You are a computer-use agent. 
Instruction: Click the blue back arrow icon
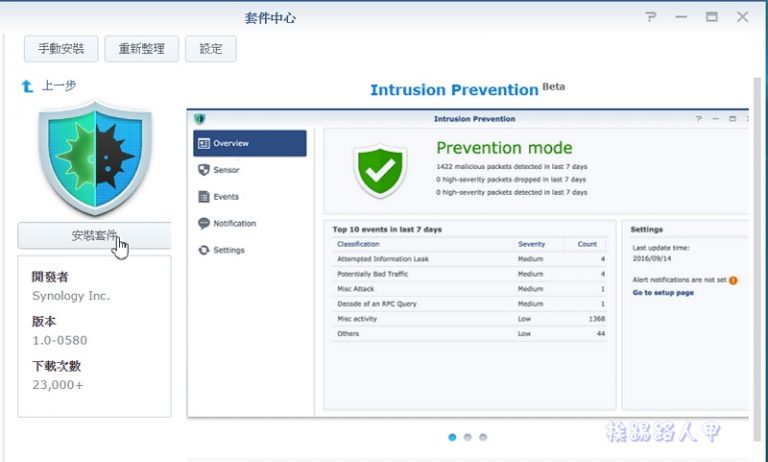point(28,87)
